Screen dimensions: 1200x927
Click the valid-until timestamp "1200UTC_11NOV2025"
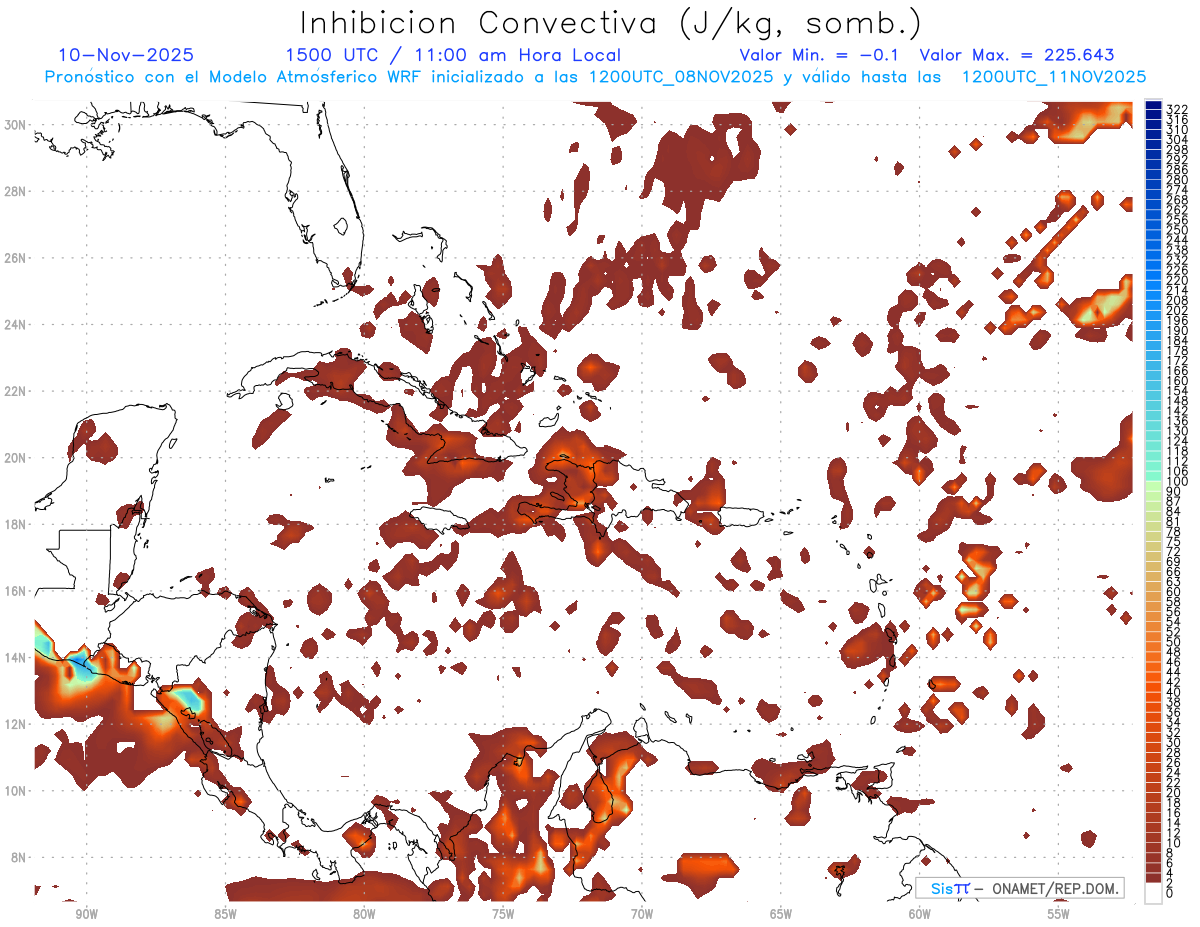click(1054, 77)
